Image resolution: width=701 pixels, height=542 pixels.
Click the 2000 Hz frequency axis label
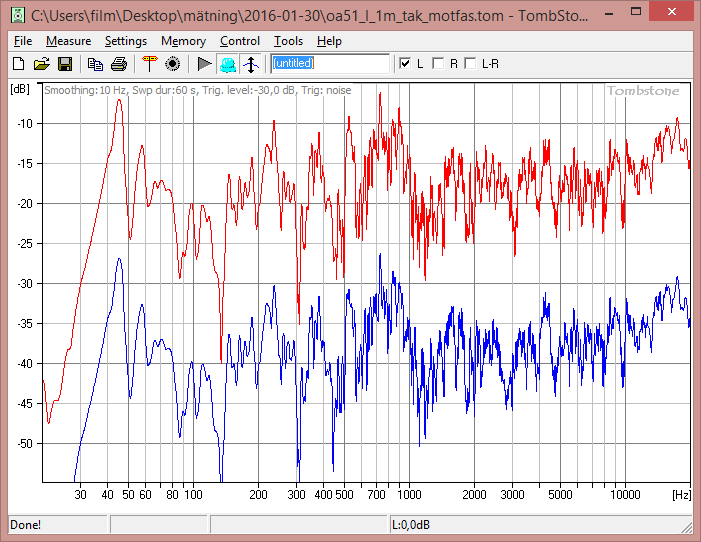(474, 495)
